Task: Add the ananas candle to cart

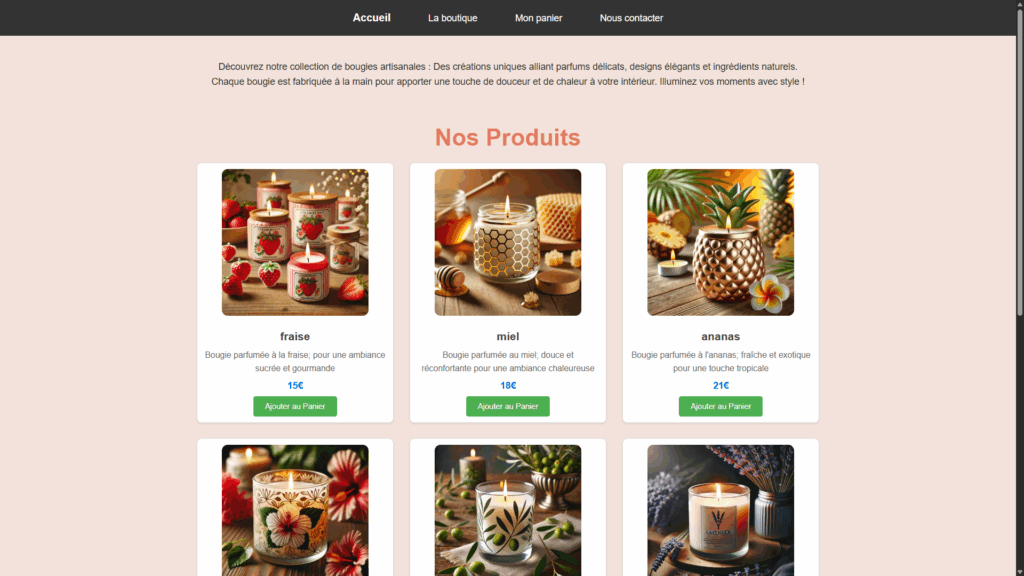Action: (x=720, y=406)
